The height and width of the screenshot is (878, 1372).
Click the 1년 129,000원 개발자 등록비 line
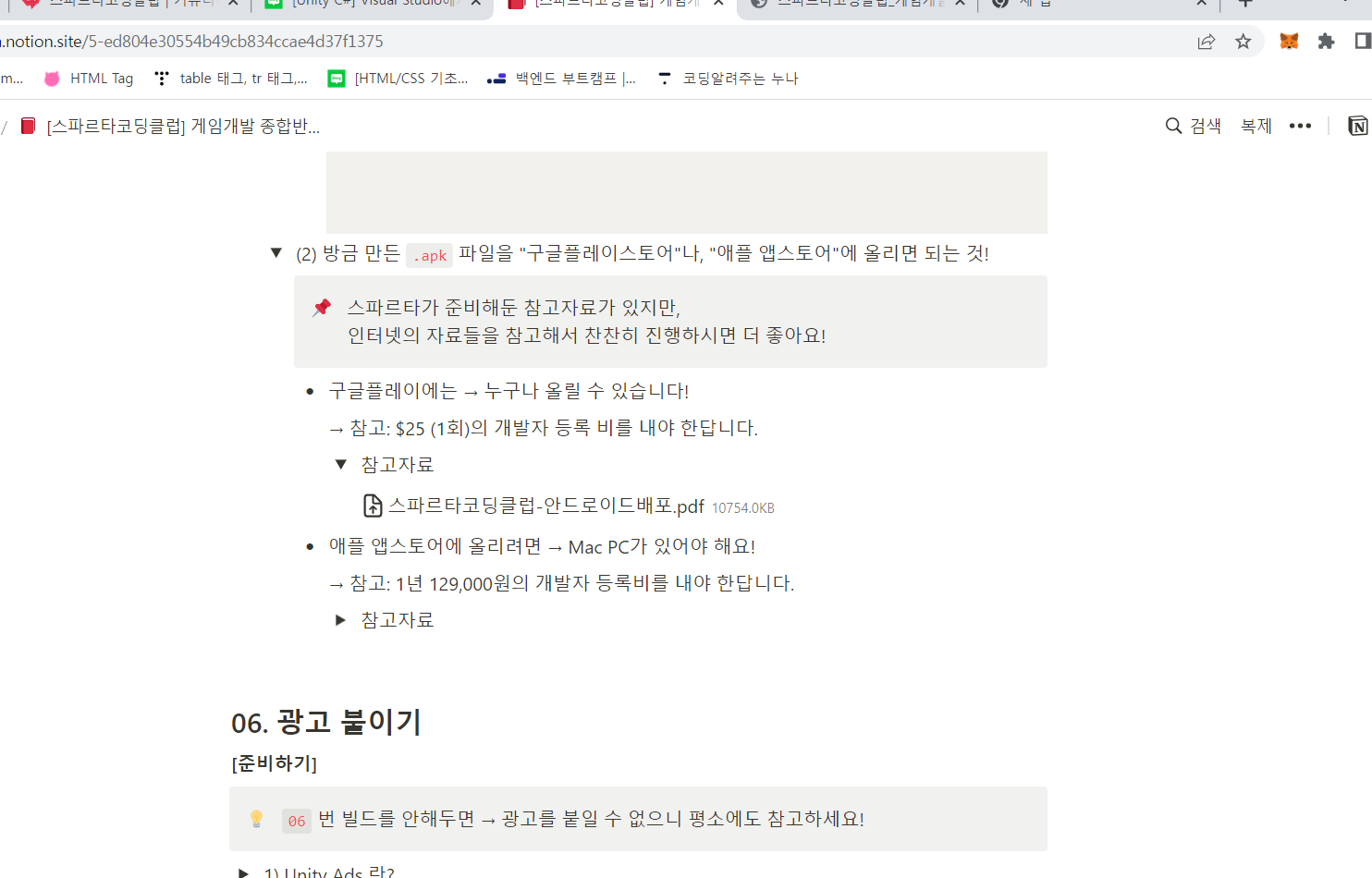tap(562, 583)
